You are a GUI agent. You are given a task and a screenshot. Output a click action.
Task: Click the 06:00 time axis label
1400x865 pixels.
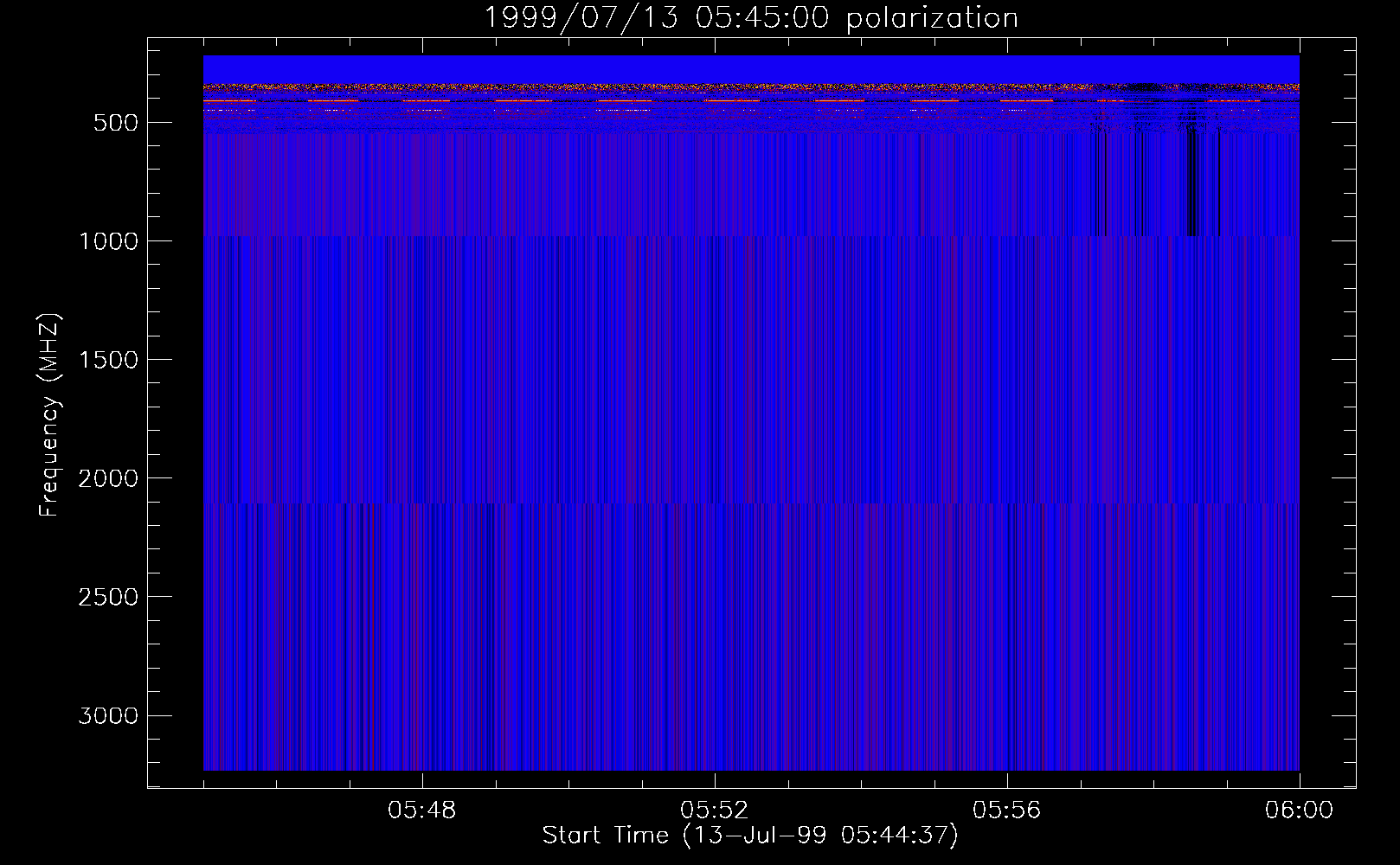coord(1299,811)
